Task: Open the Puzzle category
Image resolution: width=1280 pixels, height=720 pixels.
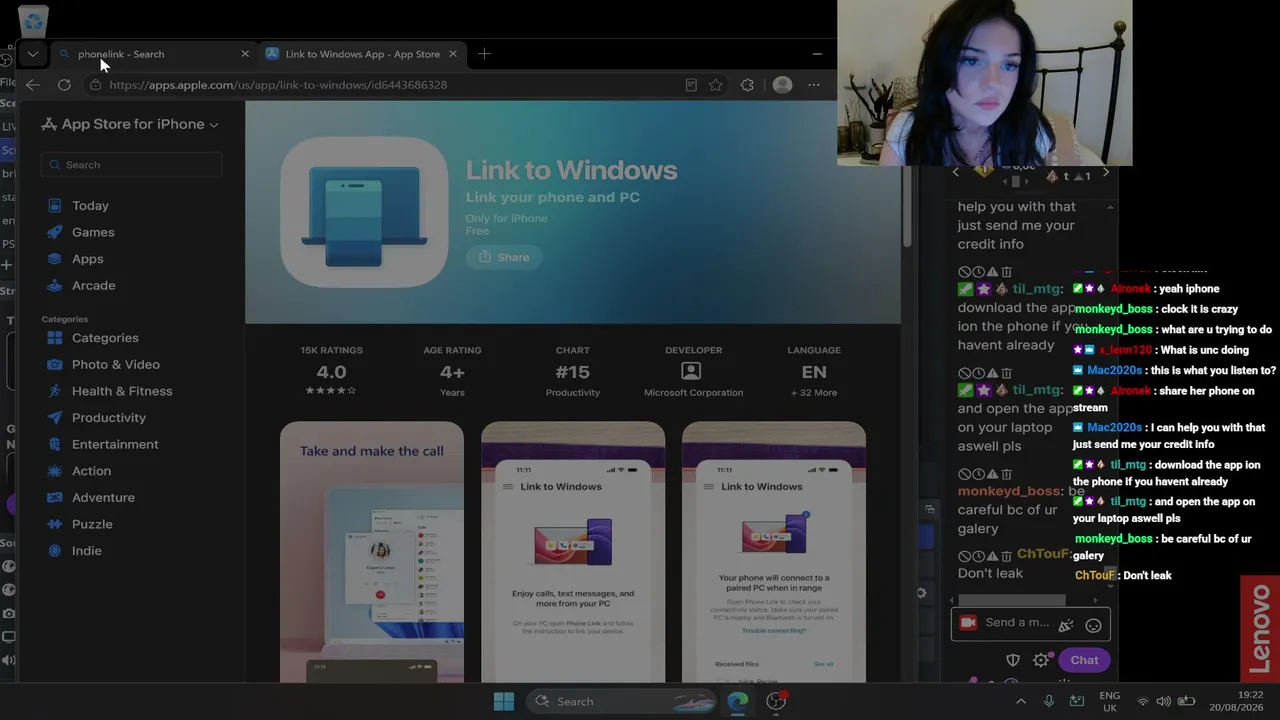Action: (x=92, y=524)
